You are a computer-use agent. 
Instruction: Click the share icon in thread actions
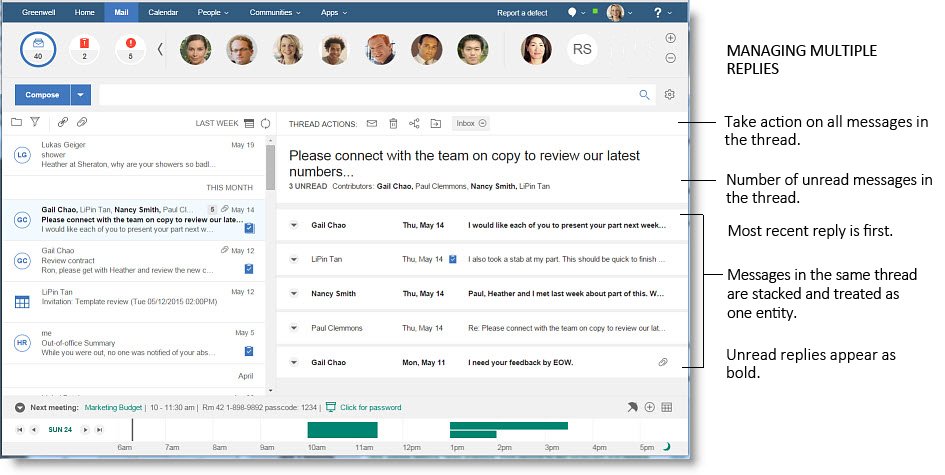pyautogui.click(x=414, y=124)
